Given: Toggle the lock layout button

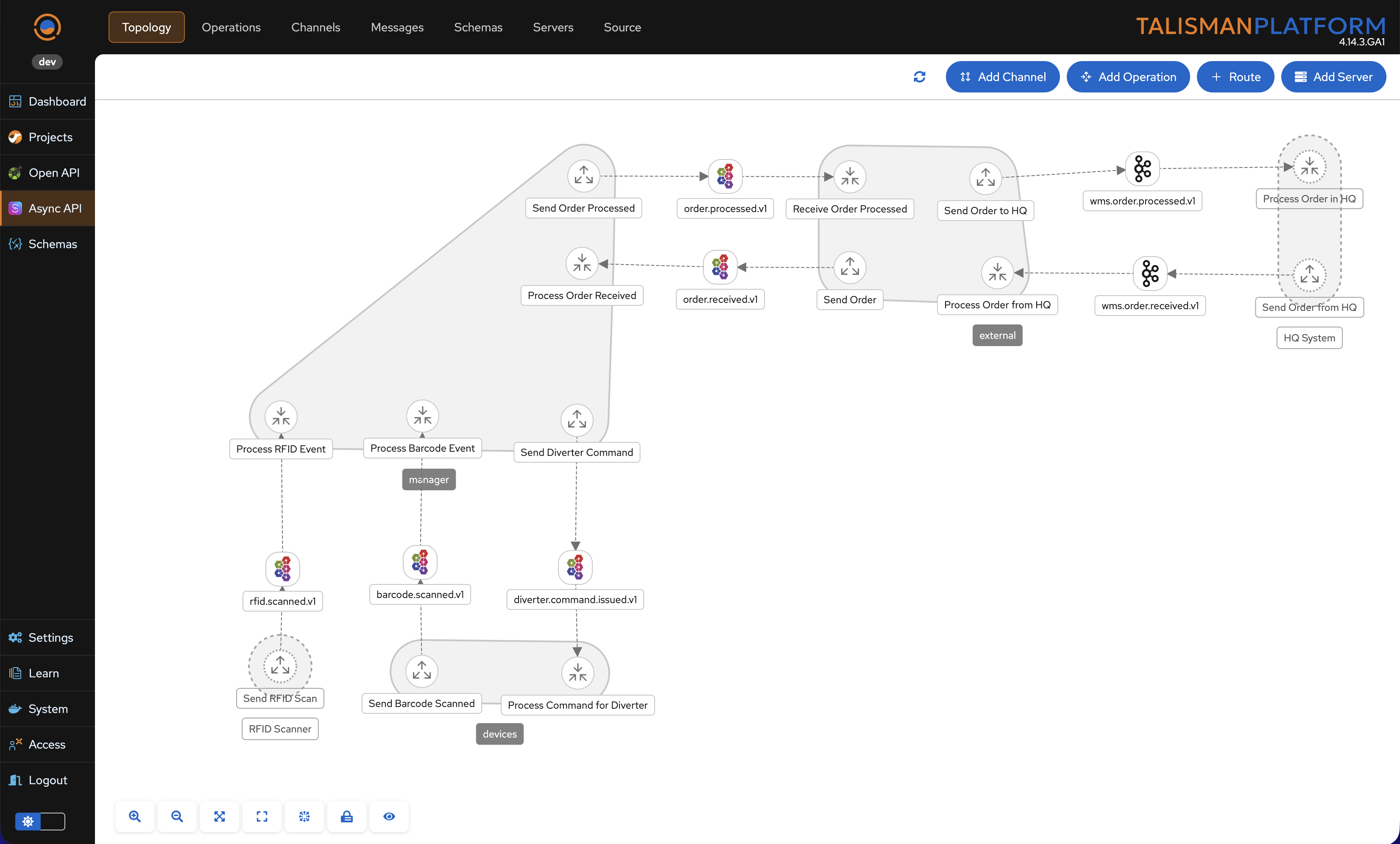Looking at the screenshot, I should click(346, 816).
